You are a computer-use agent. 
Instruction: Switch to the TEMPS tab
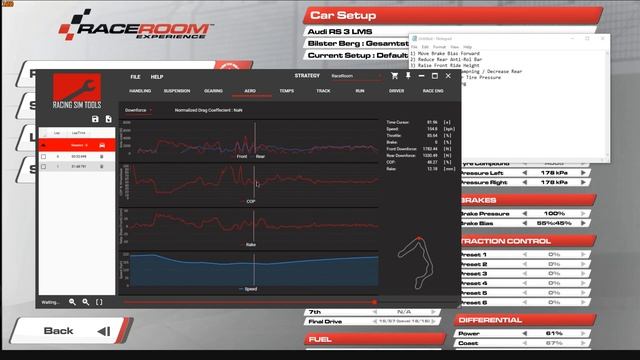pyautogui.click(x=287, y=91)
